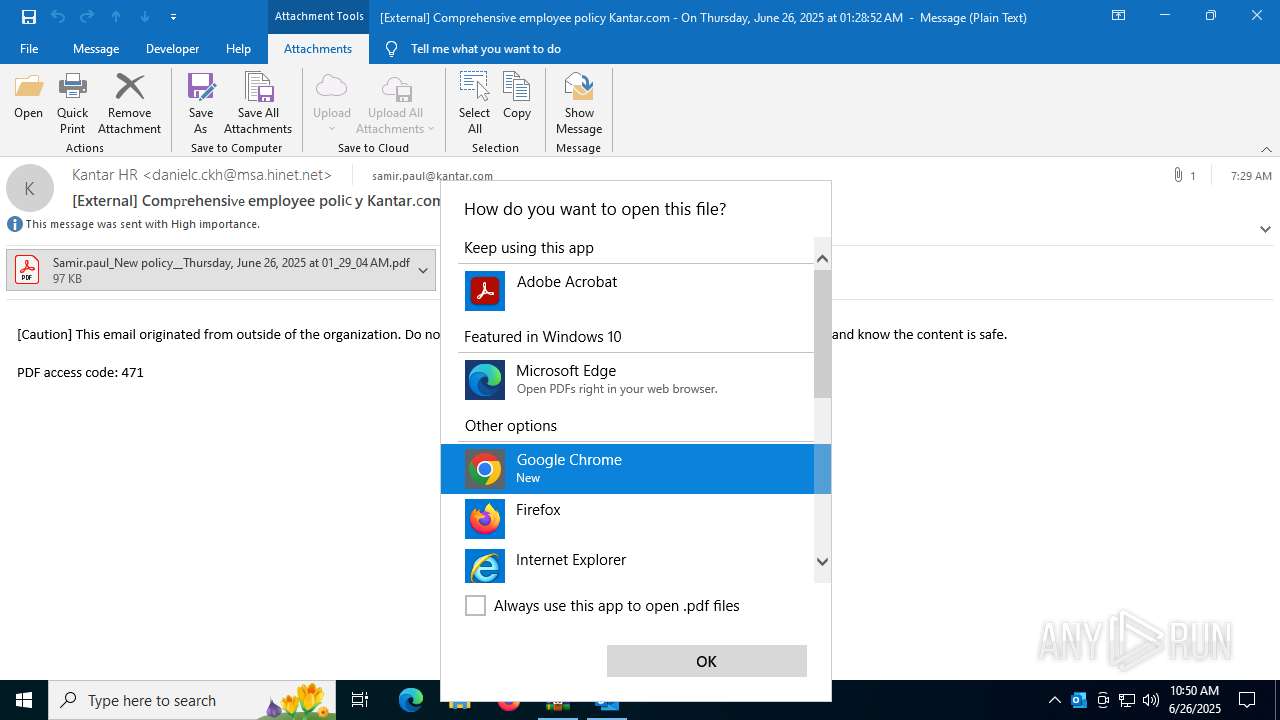Screen dimensions: 1280x720
Task: Click the PDF attachment file icon
Action: pos(27,270)
